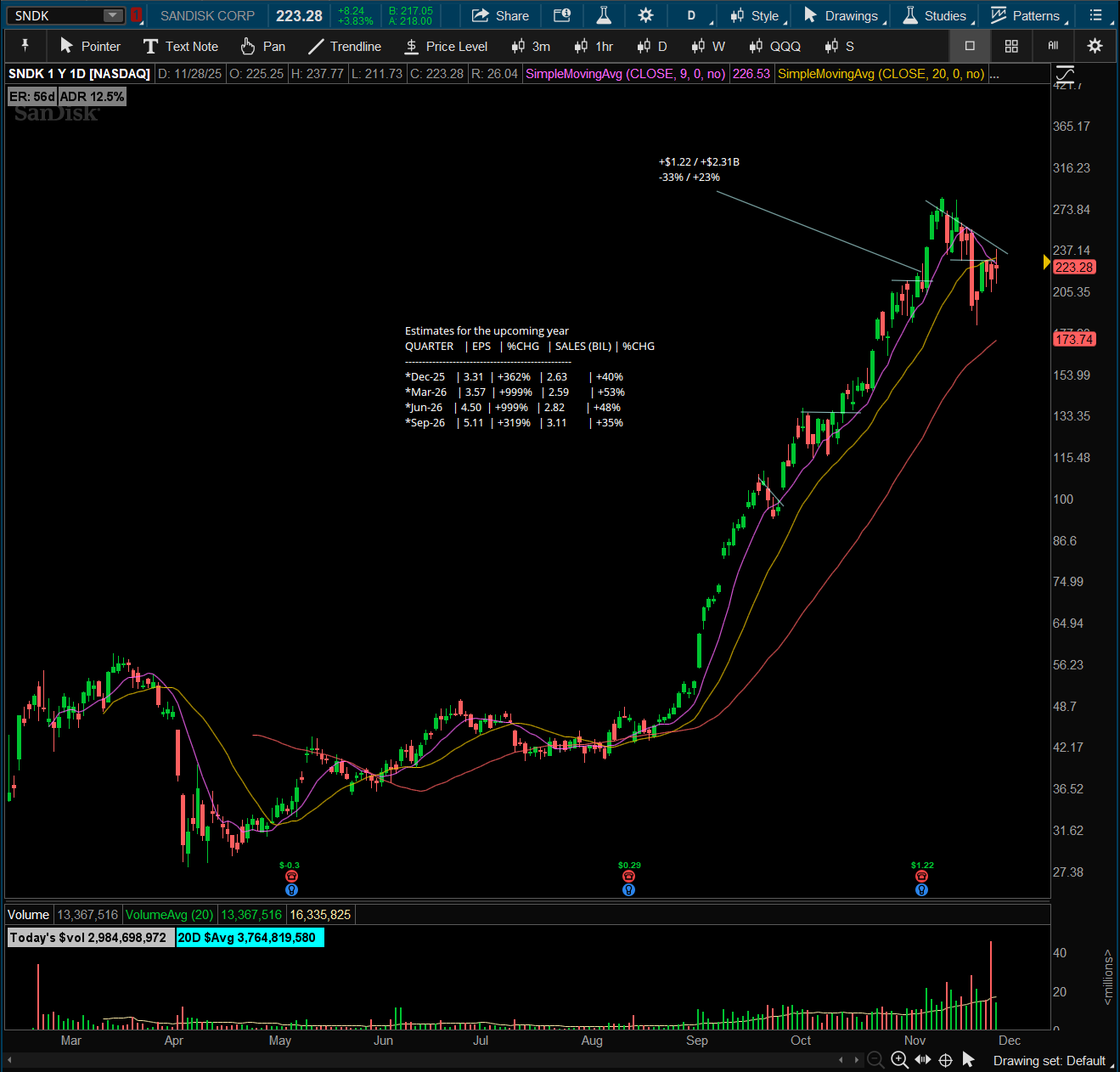Click the May earnings phone icon ($-0.3)
The height and width of the screenshot is (1072, 1120).
point(291,877)
